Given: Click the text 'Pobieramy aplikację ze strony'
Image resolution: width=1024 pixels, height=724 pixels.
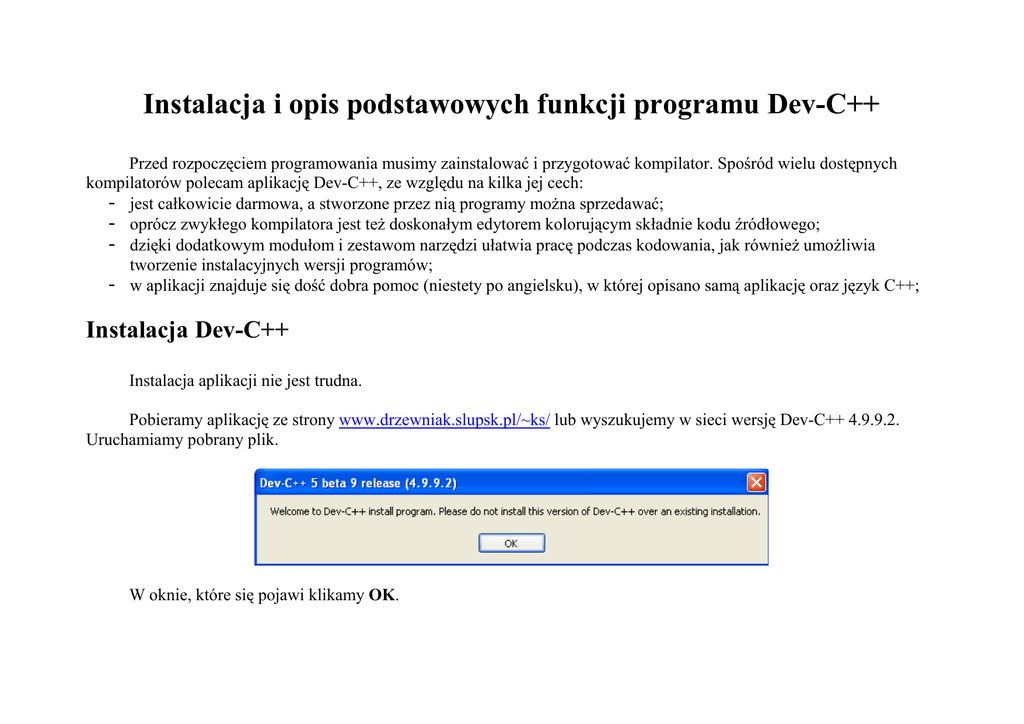Looking at the screenshot, I should click(x=232, y=420).
